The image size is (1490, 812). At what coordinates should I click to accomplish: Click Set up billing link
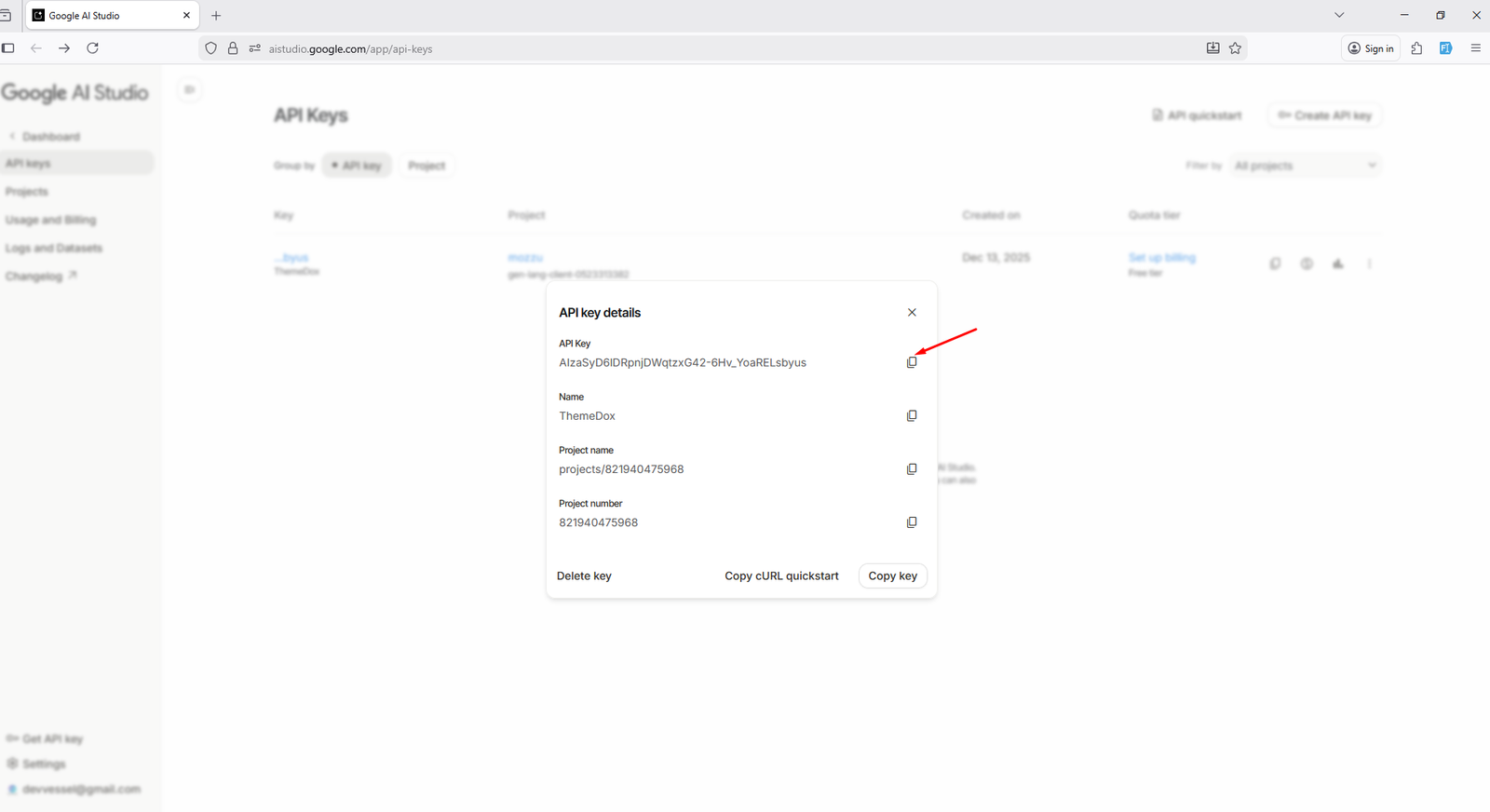point(1162,257)
